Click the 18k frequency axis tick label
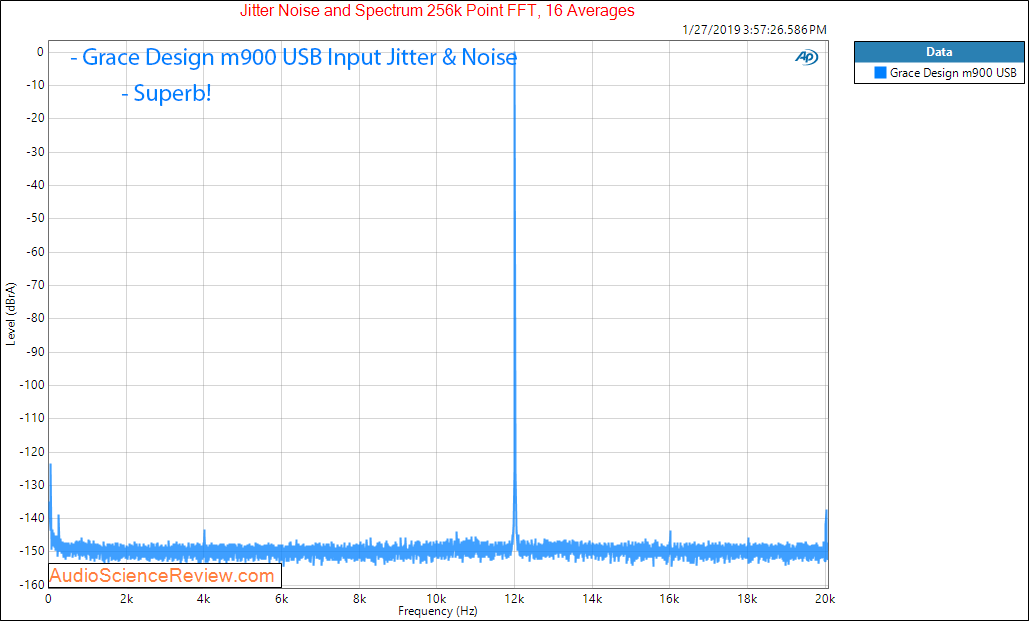 (x=747, y=599)
